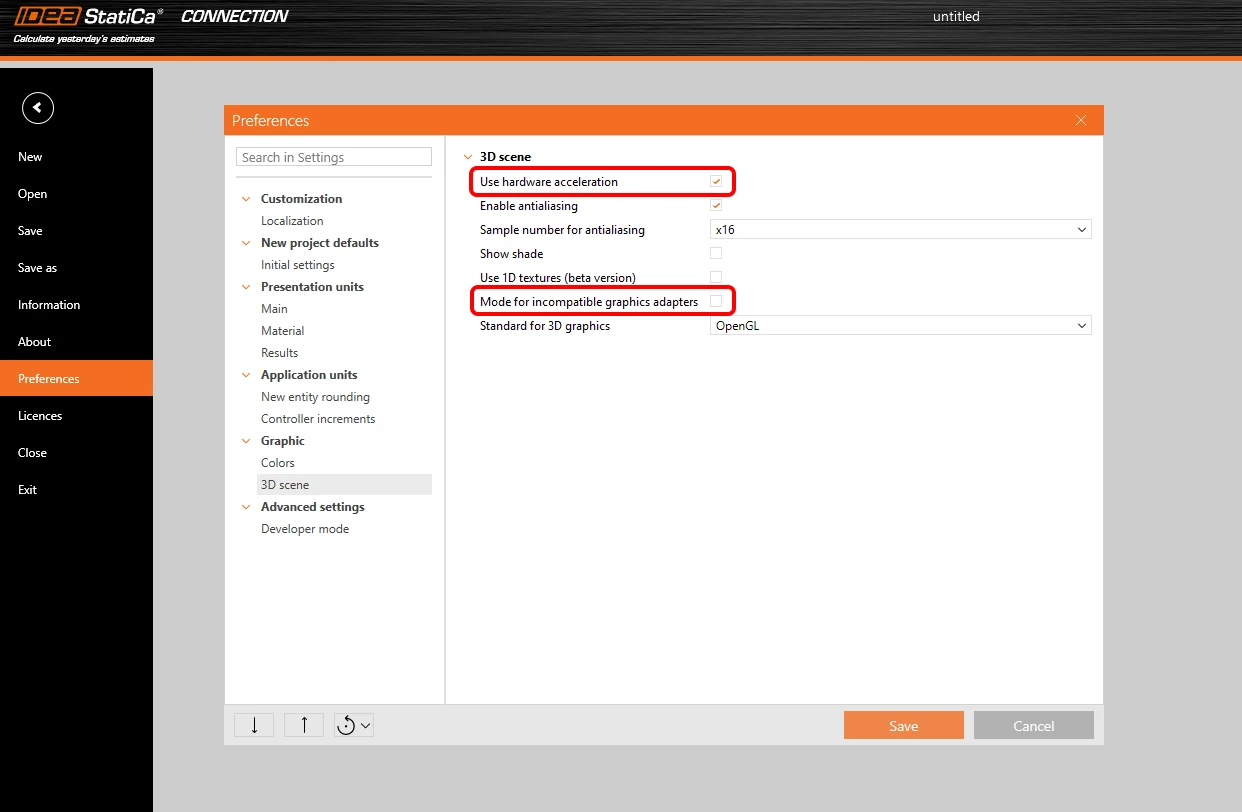The image size is (1242, 812).
Task: Open the Sample number for antialiasing dropdown
Action: pyautogui.click(x=901, y=230)
